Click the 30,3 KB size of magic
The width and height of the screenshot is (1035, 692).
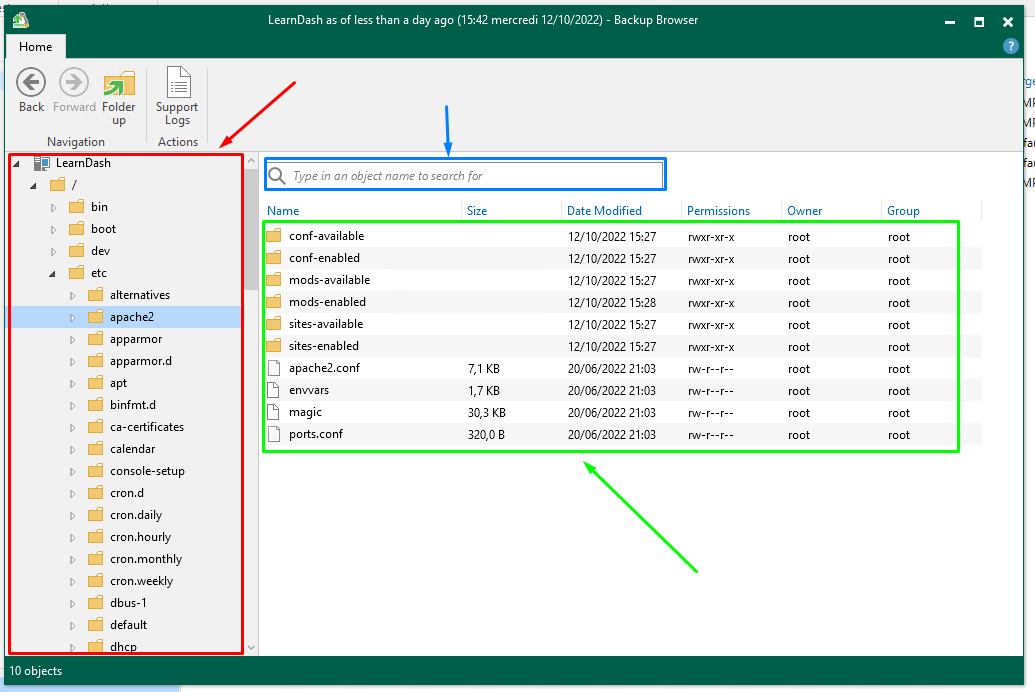(x=486, y=413)
